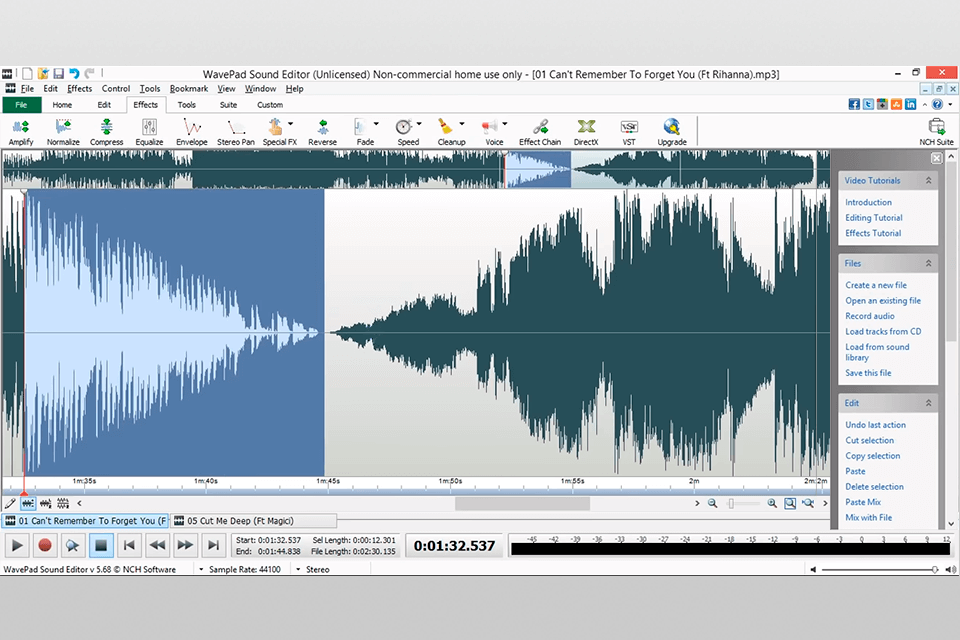
Task: Open the Effects Tutorial link
Action: [873, 233]
